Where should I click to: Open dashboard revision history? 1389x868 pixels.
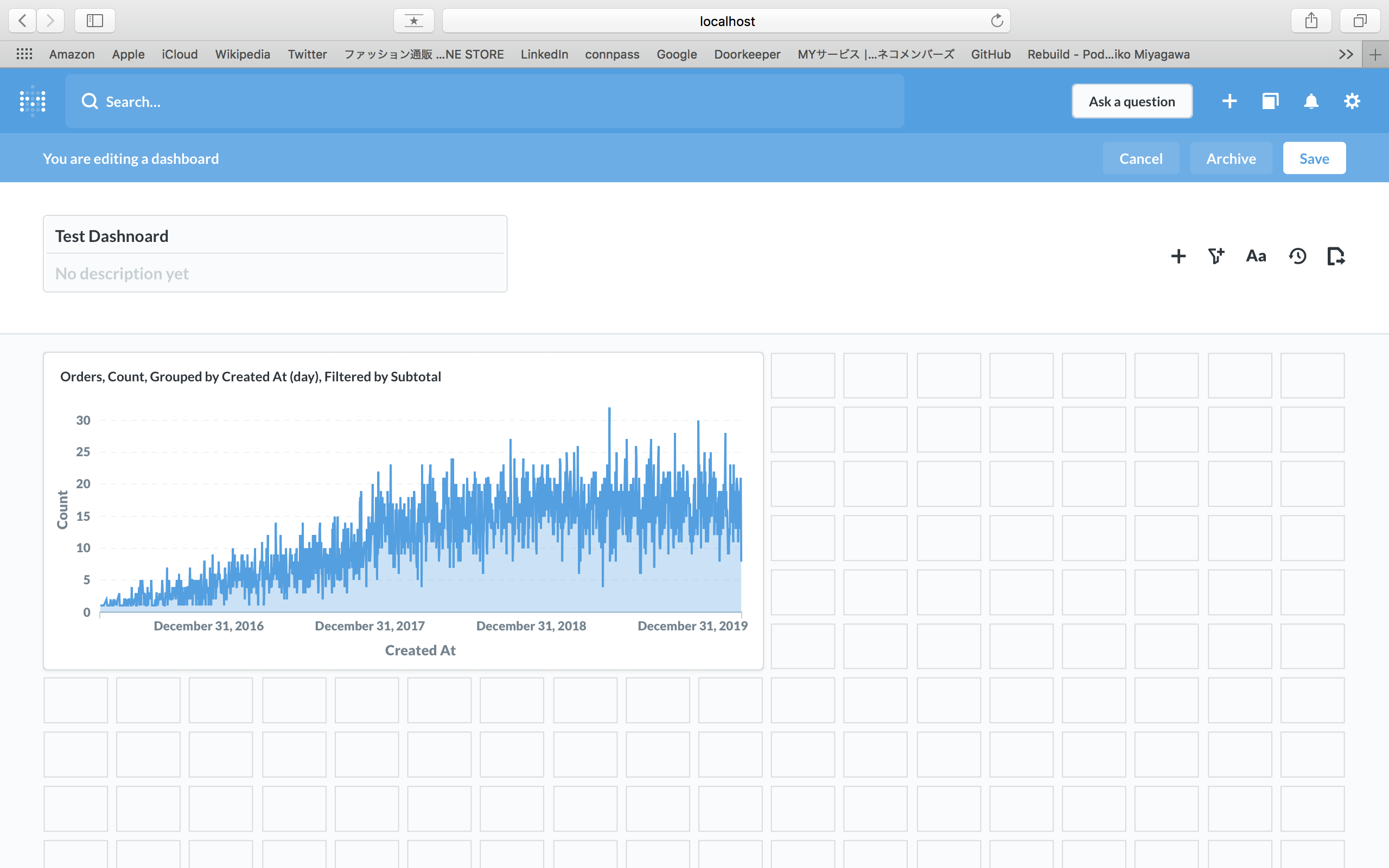1297,256
